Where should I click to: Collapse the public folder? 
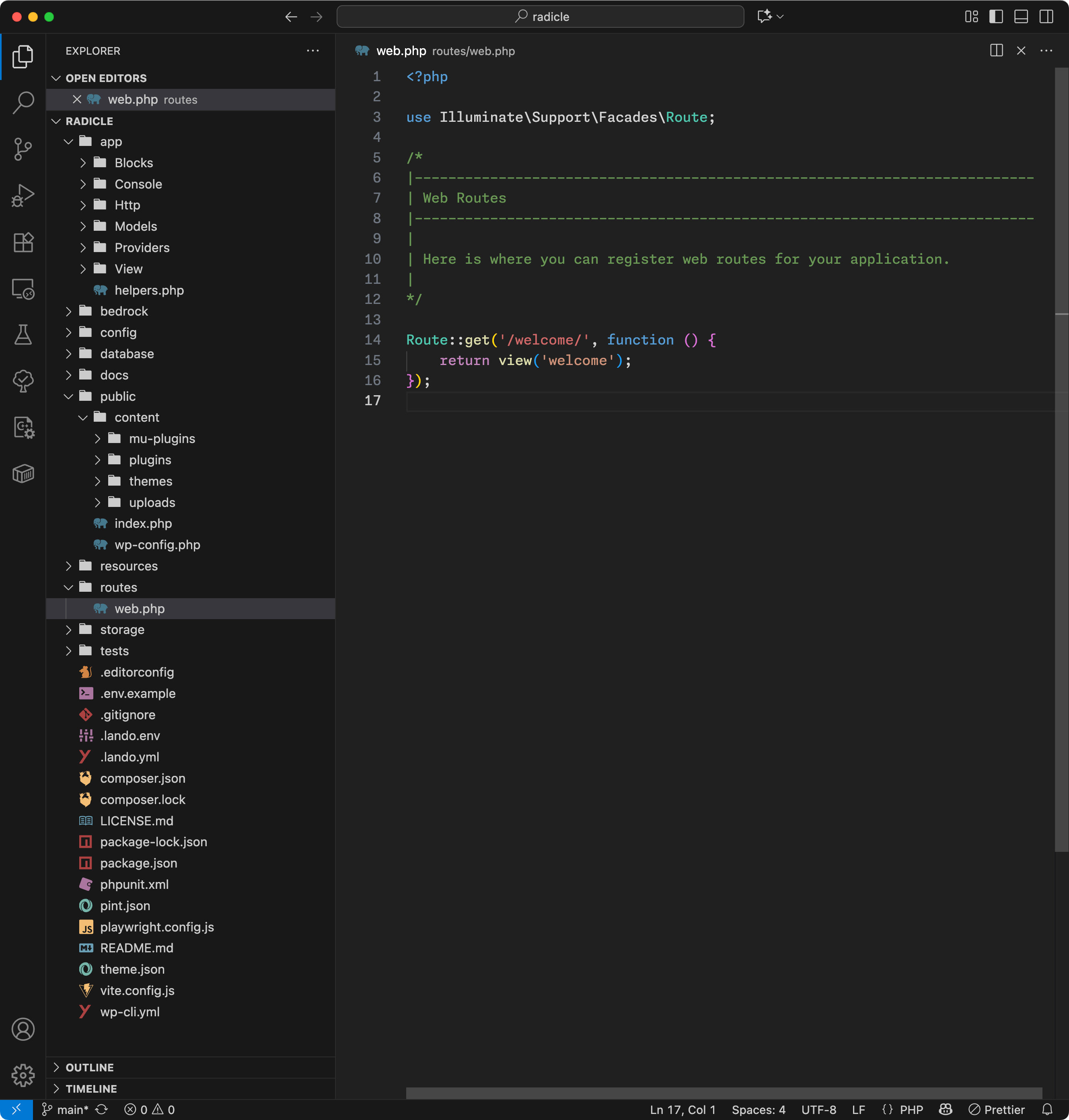point(117,396)
